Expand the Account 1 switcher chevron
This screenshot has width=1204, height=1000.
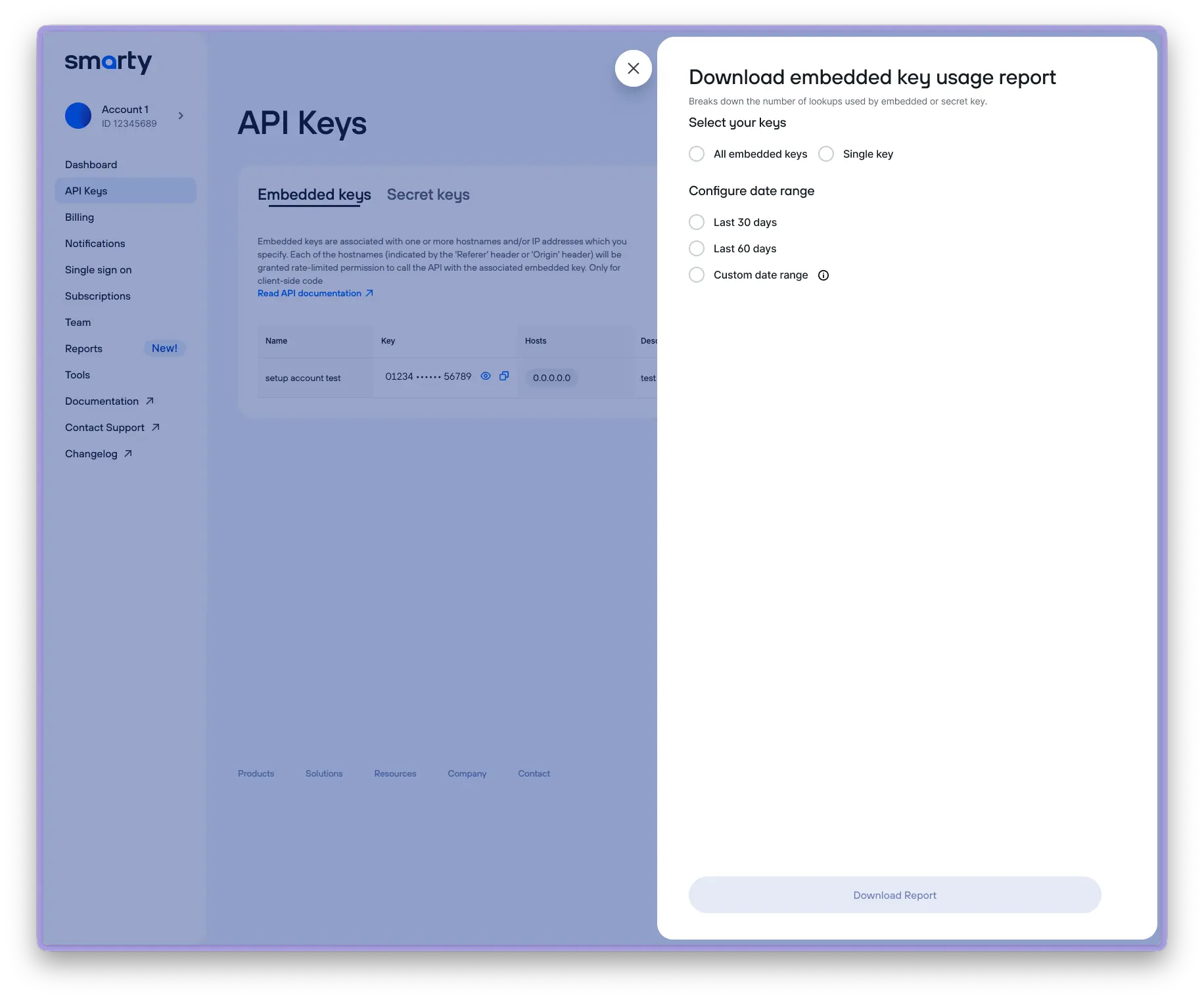181,116
